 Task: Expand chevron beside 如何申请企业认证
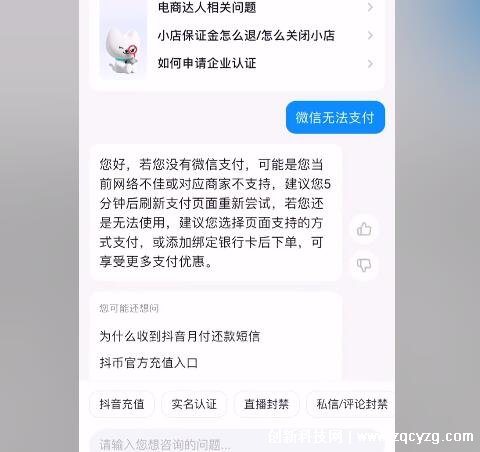tap(370, 63)
